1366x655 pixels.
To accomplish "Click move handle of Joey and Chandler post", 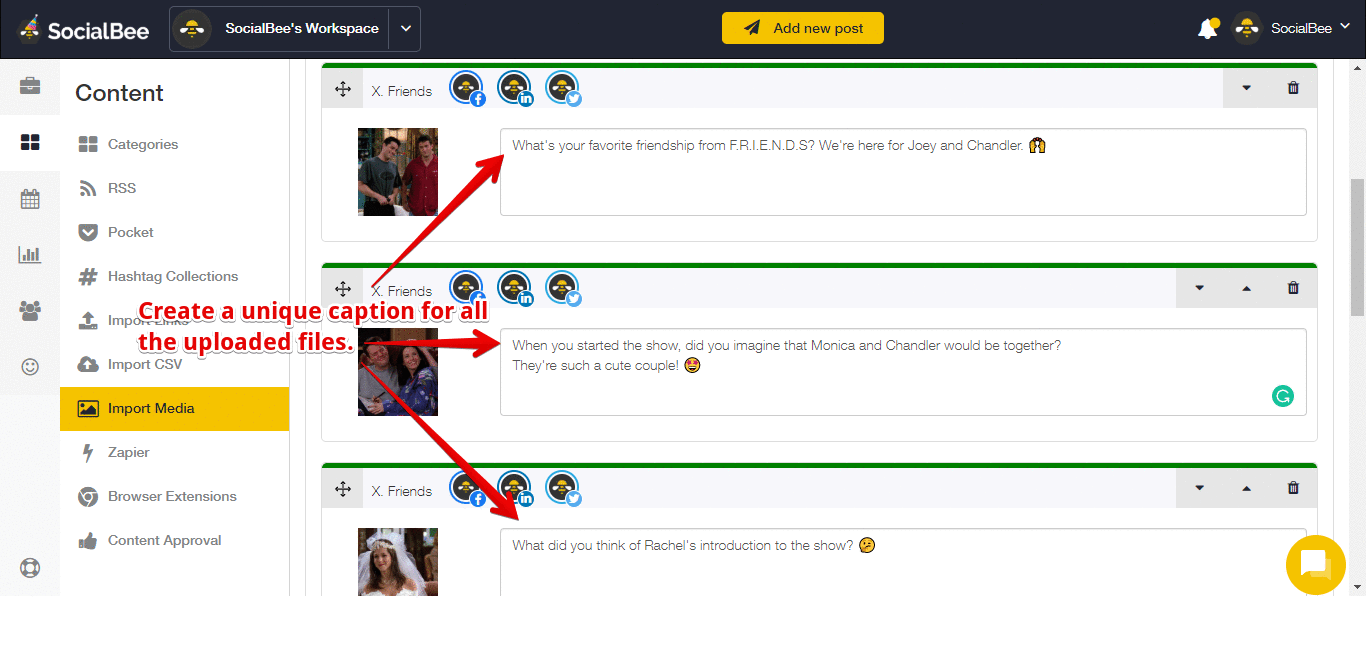I will (343, 89).
